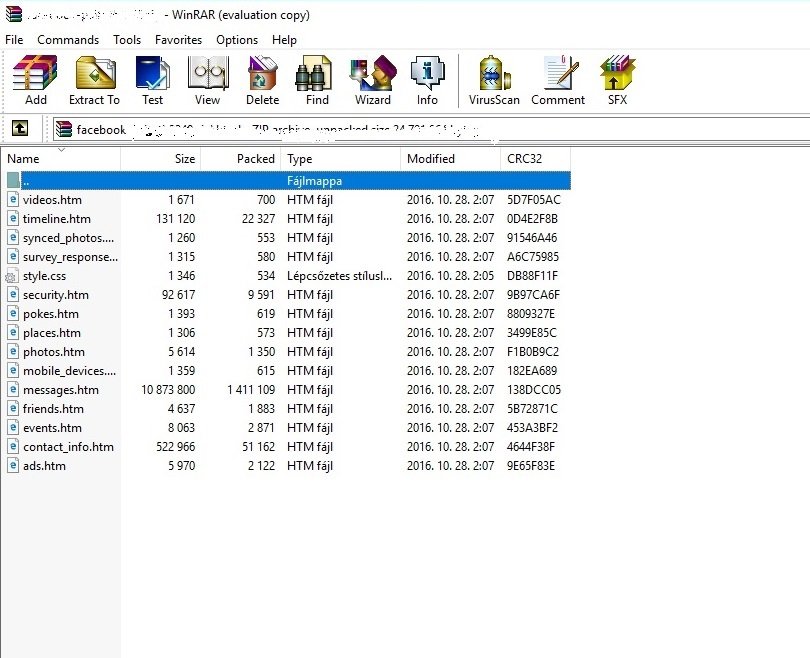The image size is (810, 658).
Task: Run the Test archive tool
Action: click(x=152, y=80)
